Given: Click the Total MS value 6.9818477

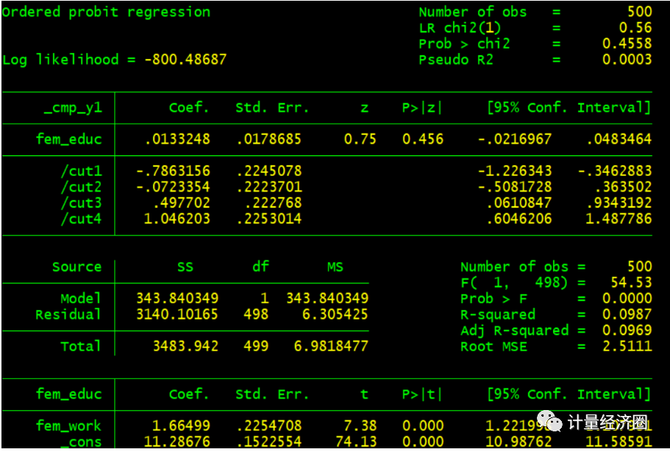Looking at the screenshot, I should tap(331, 346).
